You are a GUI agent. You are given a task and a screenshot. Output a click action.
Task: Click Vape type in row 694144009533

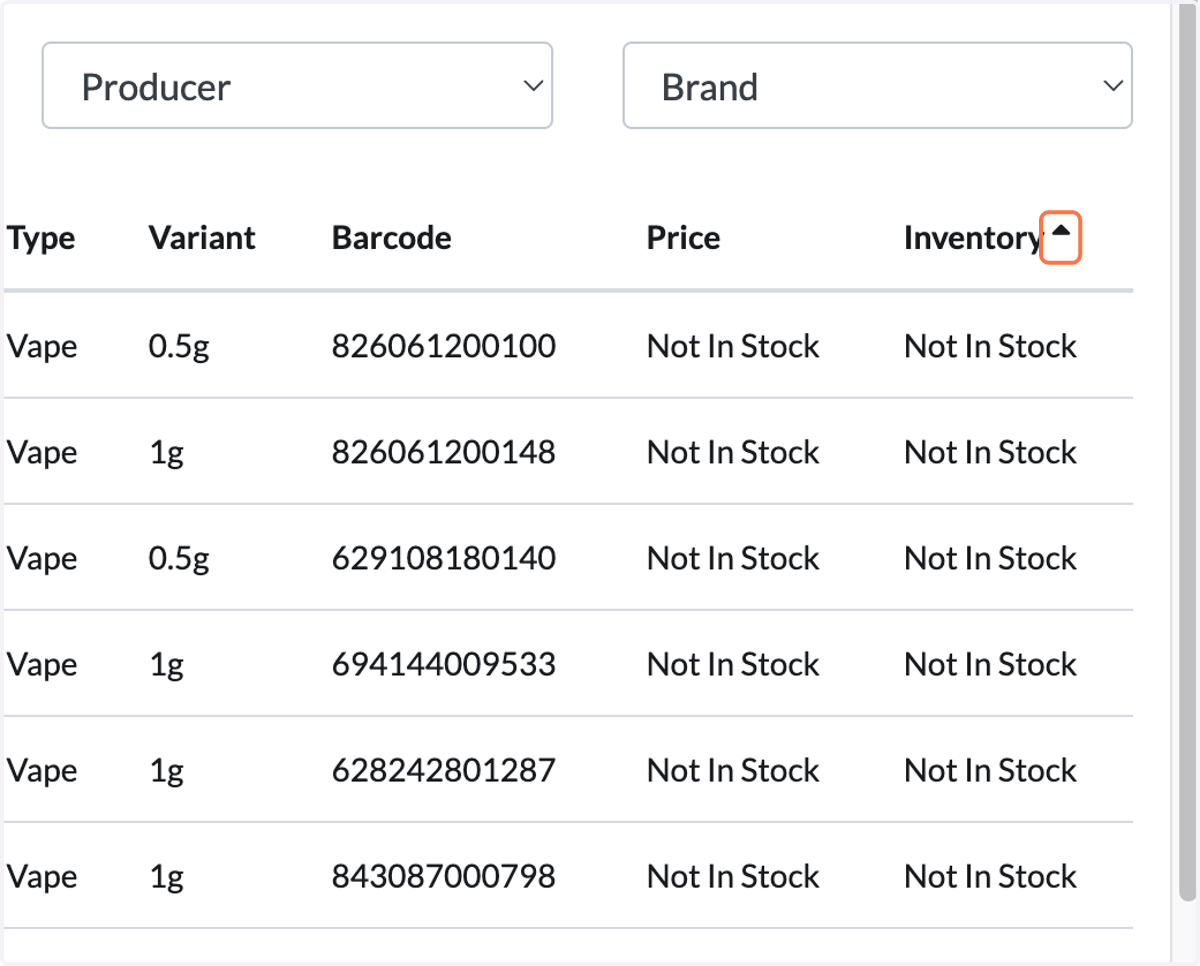point(42,665)
